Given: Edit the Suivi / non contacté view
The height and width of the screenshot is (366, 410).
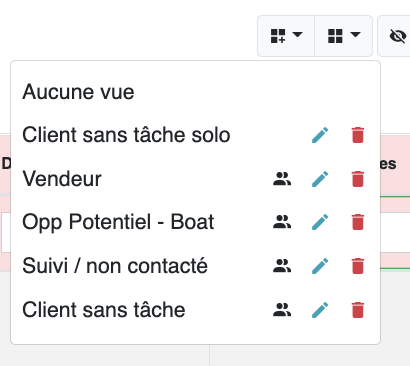Looking at the screenshot, I should (320, 266).
